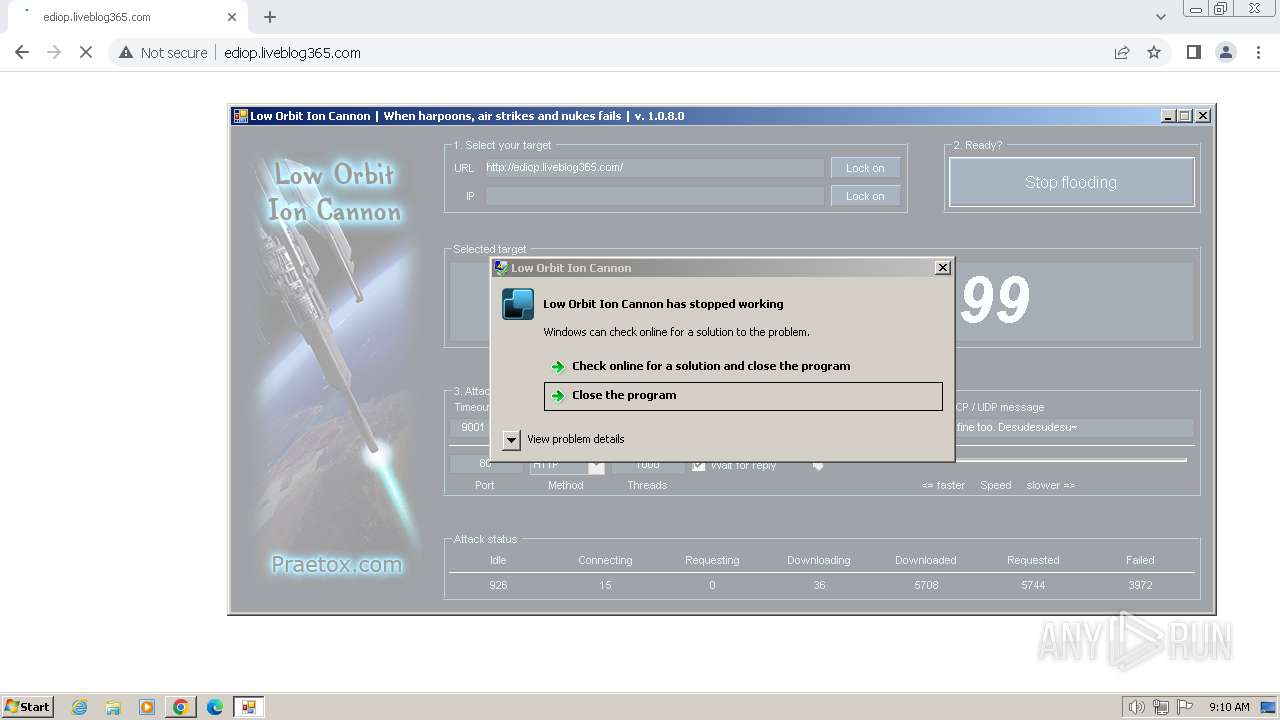This screenshot has width=1280, height=720.
Task: Click the URL target field
Action: tap(655, 168)
